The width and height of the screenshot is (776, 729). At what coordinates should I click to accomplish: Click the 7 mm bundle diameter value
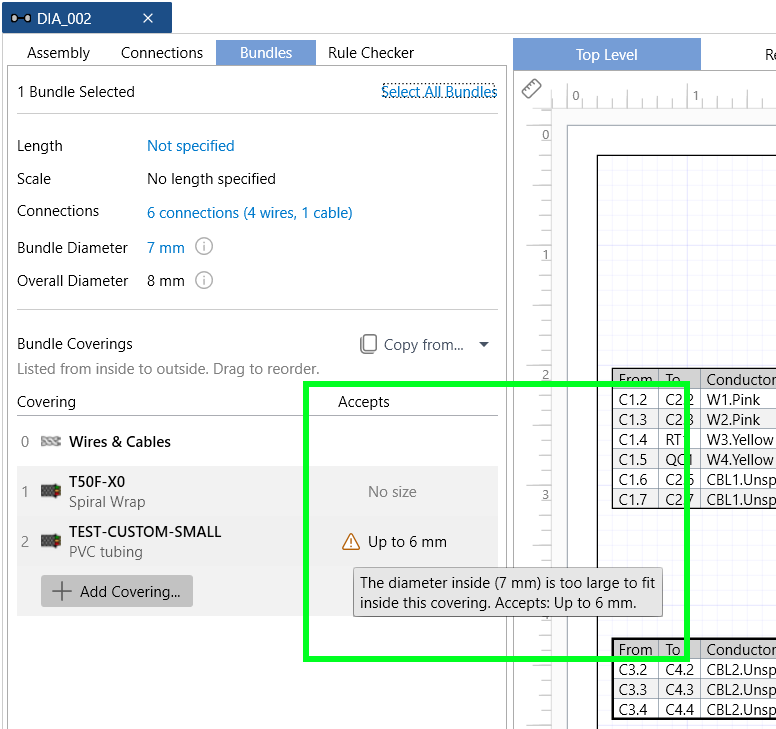166,247
